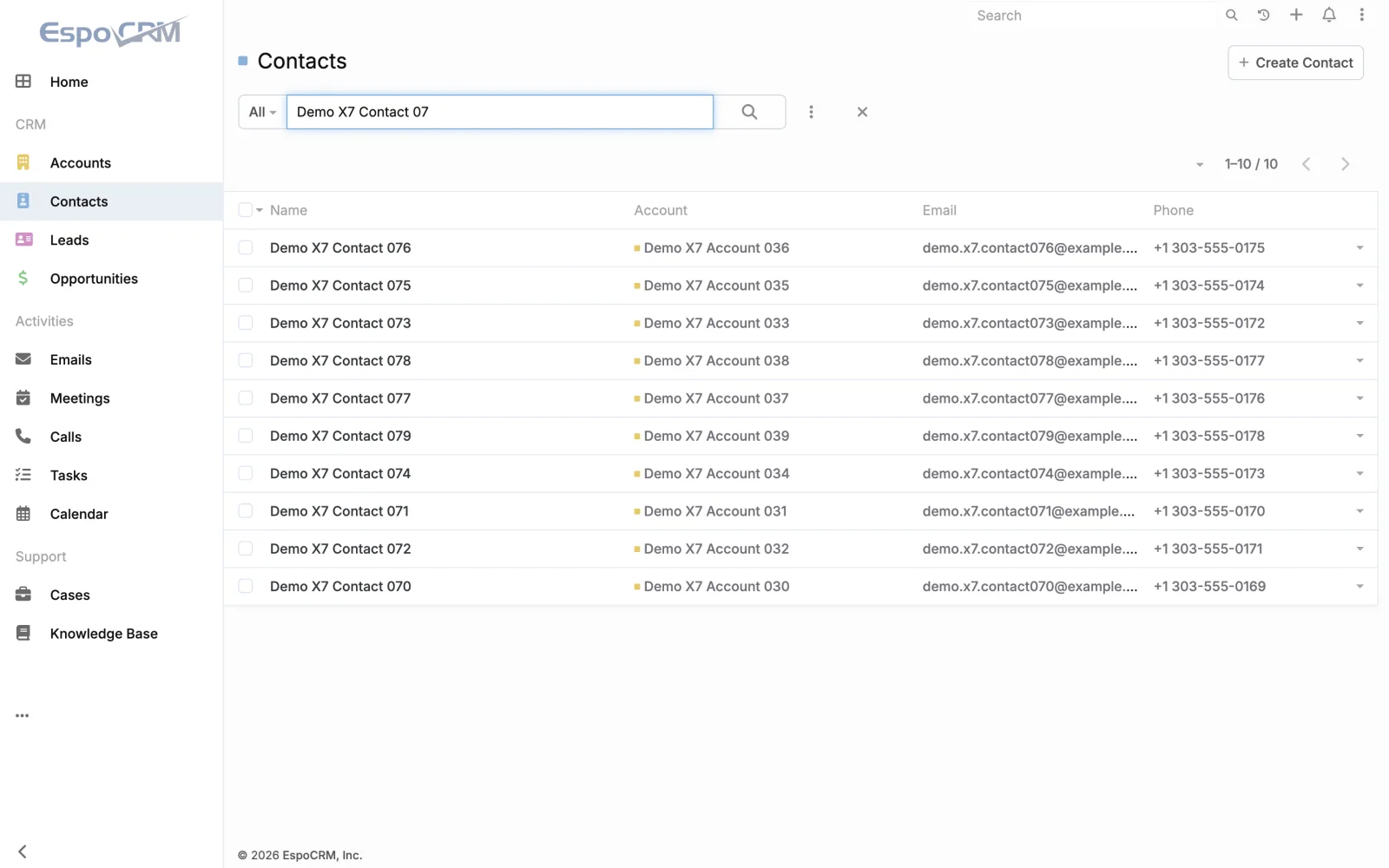Check the box for Demo X7 Contact 071
Screen dimensions: 1389x868
coord(246,511)
